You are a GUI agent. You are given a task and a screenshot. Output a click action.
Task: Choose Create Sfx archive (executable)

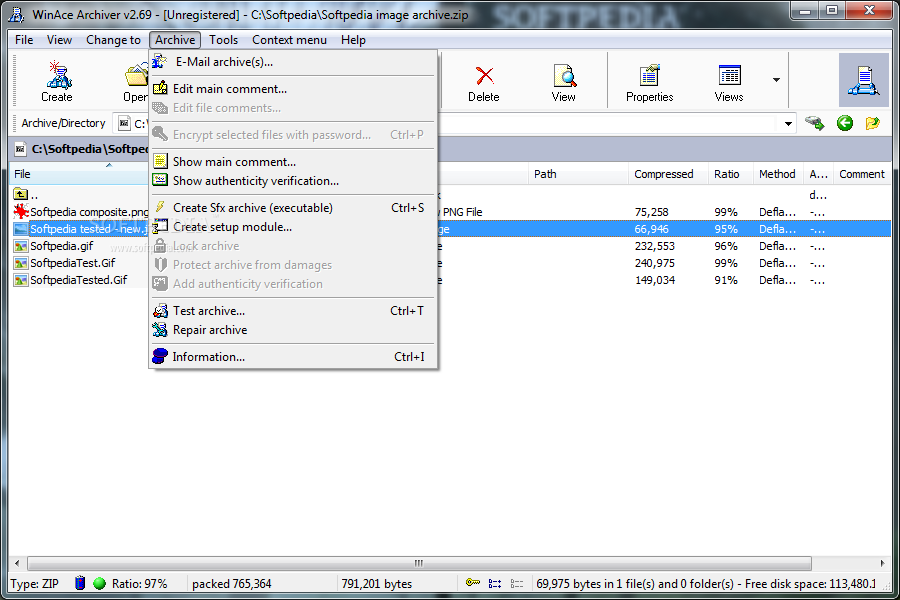[293, 208]
